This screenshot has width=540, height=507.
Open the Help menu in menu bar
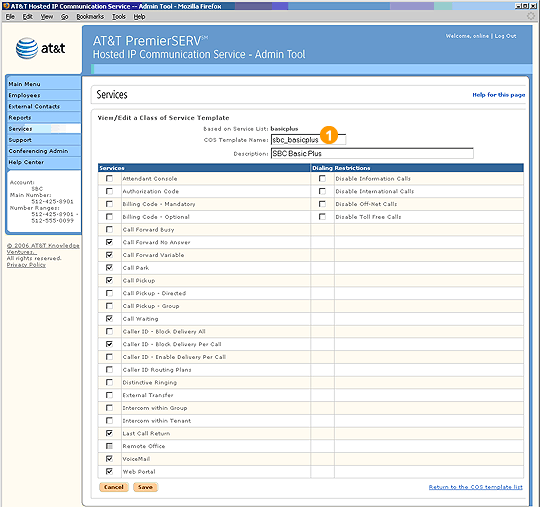[x=139, y=17]
